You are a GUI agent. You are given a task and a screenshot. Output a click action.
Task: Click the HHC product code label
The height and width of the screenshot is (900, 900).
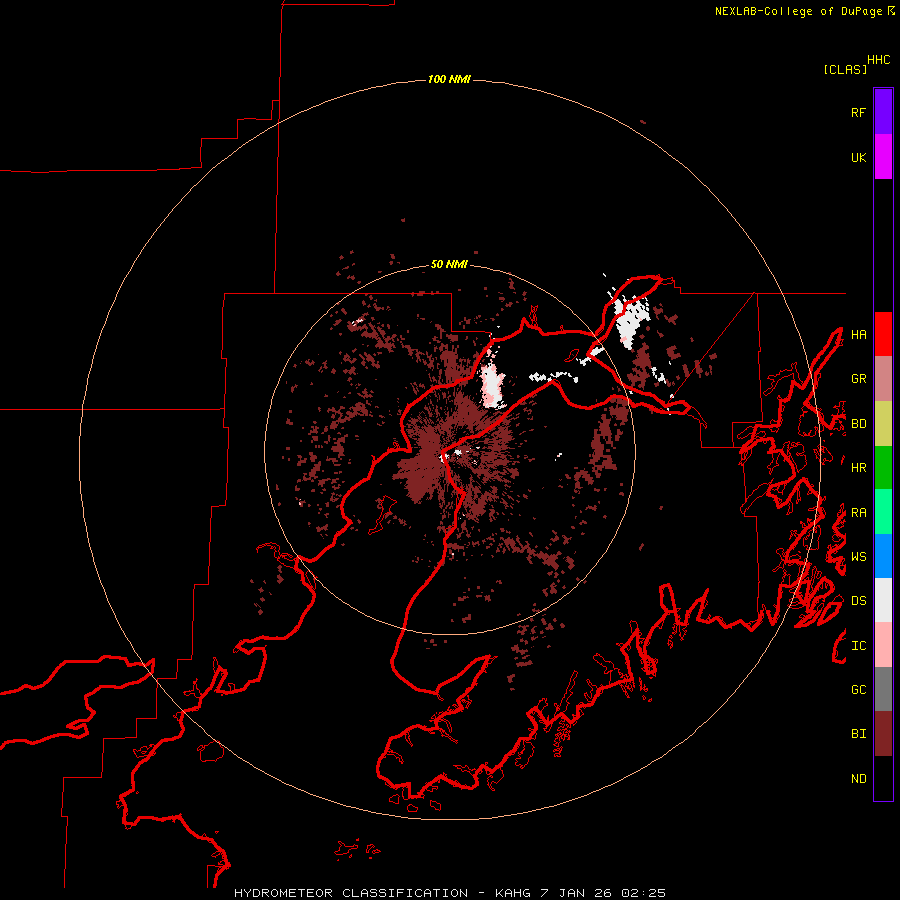click(x=879, y=60)
